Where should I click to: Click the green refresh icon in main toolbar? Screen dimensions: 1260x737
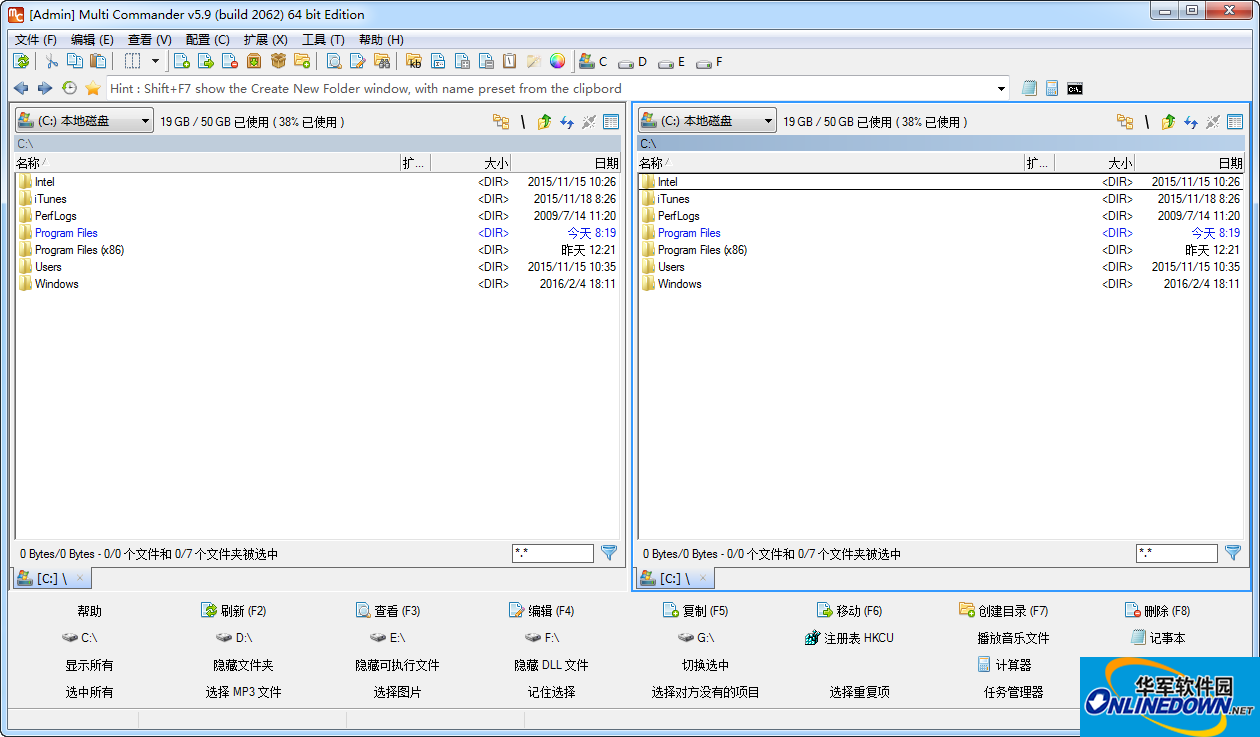coord(21,62)
